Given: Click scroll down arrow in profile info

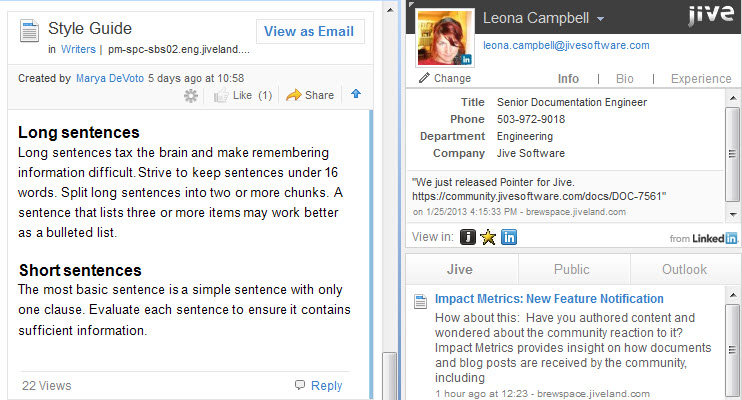Looking at the screenshot, I should [x=733, y=214].
